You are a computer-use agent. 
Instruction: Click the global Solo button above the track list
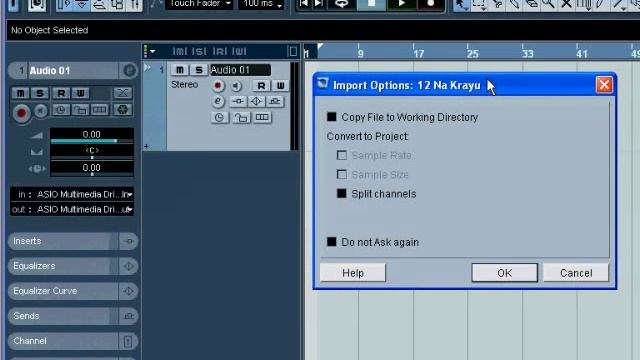(199, 51)
